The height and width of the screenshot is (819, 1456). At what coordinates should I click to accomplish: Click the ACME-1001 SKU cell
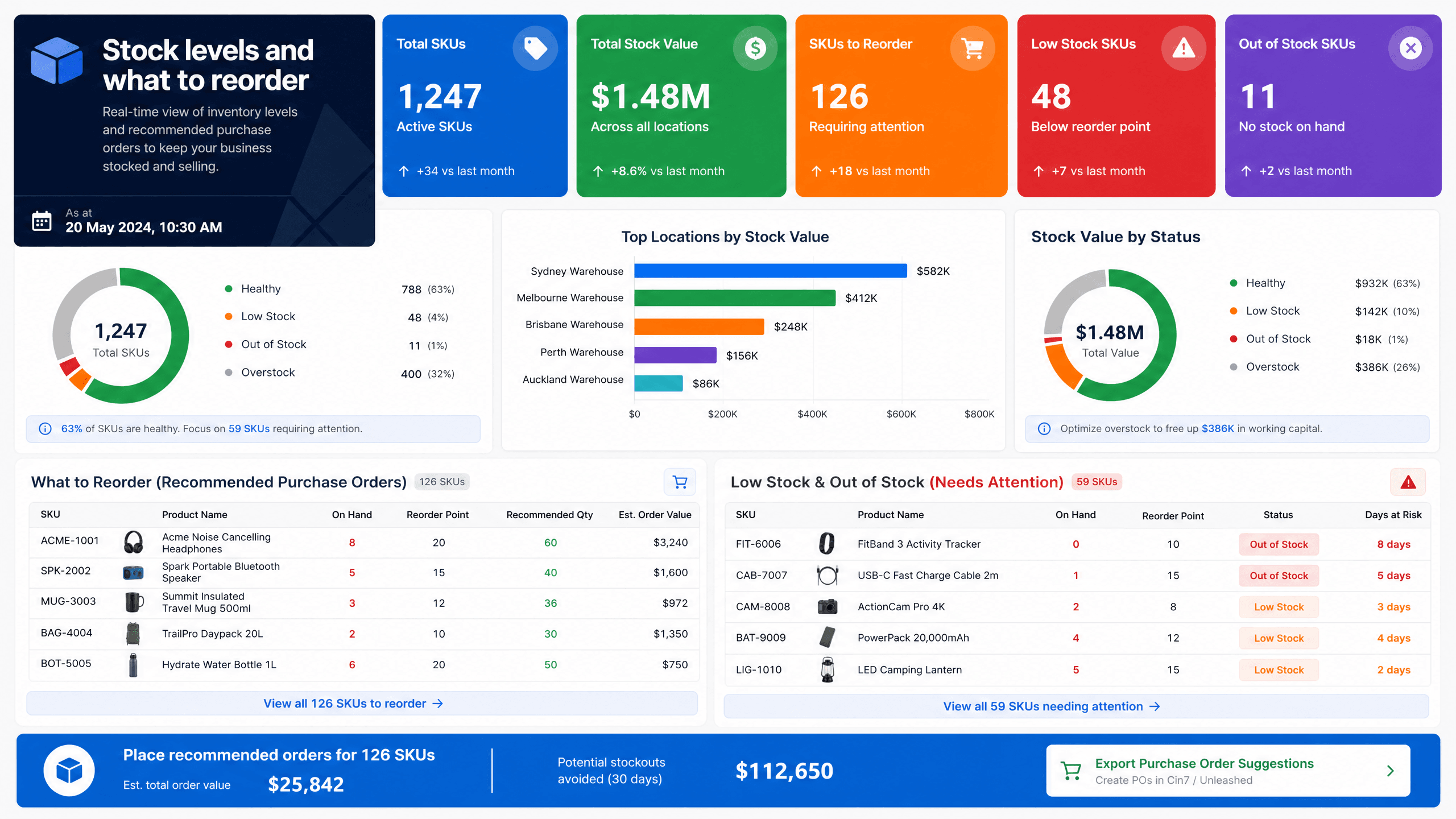69,540
